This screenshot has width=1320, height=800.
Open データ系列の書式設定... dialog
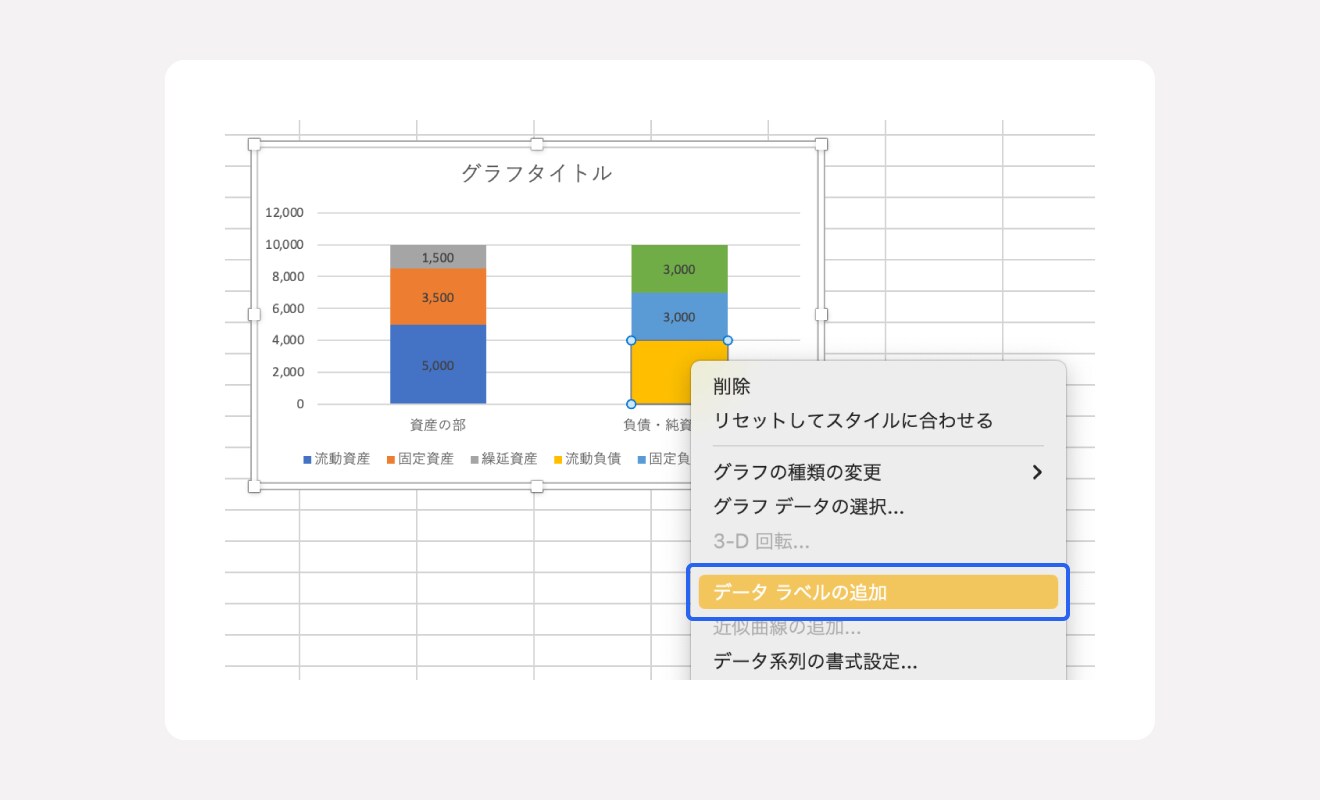tap(877, 661)
